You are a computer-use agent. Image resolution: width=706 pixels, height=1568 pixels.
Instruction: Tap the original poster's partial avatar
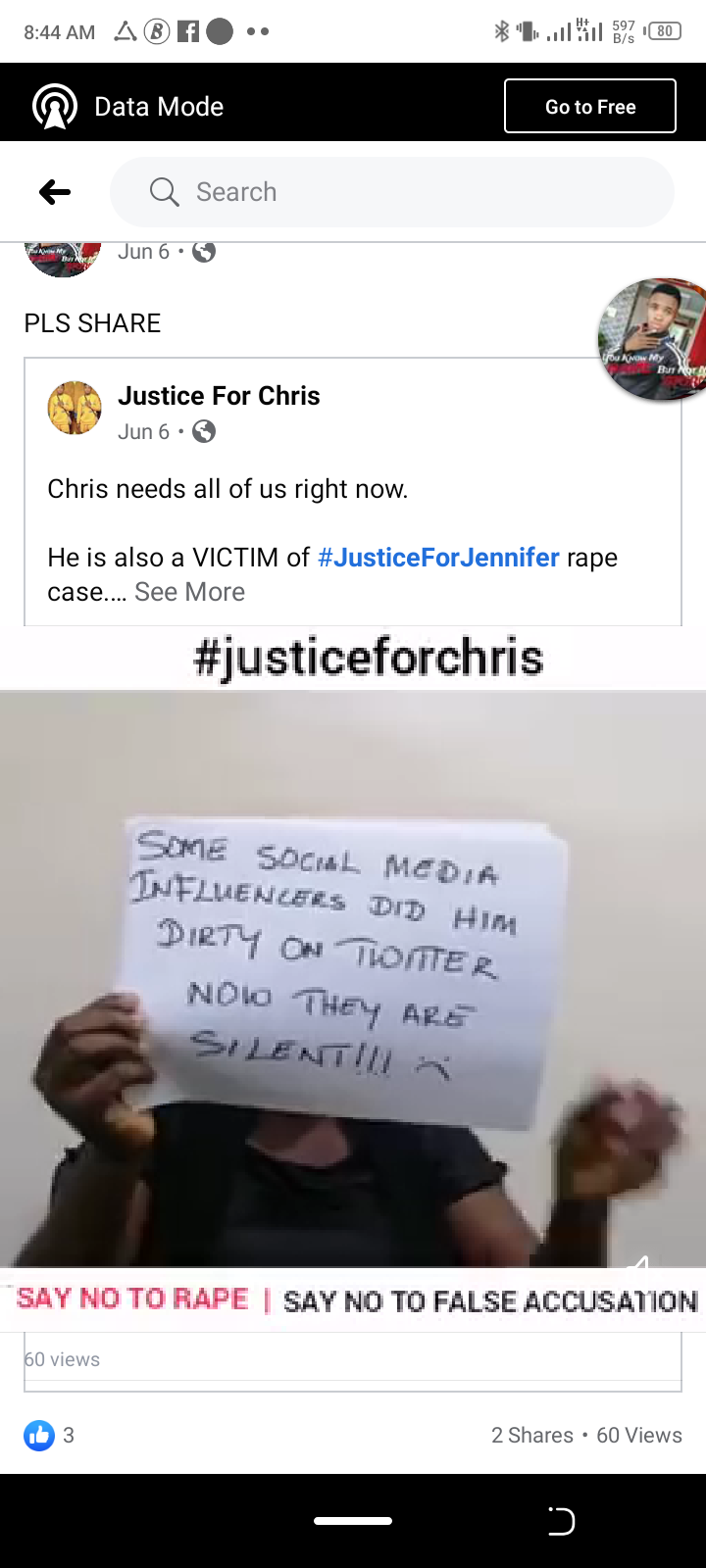(63, 259)
